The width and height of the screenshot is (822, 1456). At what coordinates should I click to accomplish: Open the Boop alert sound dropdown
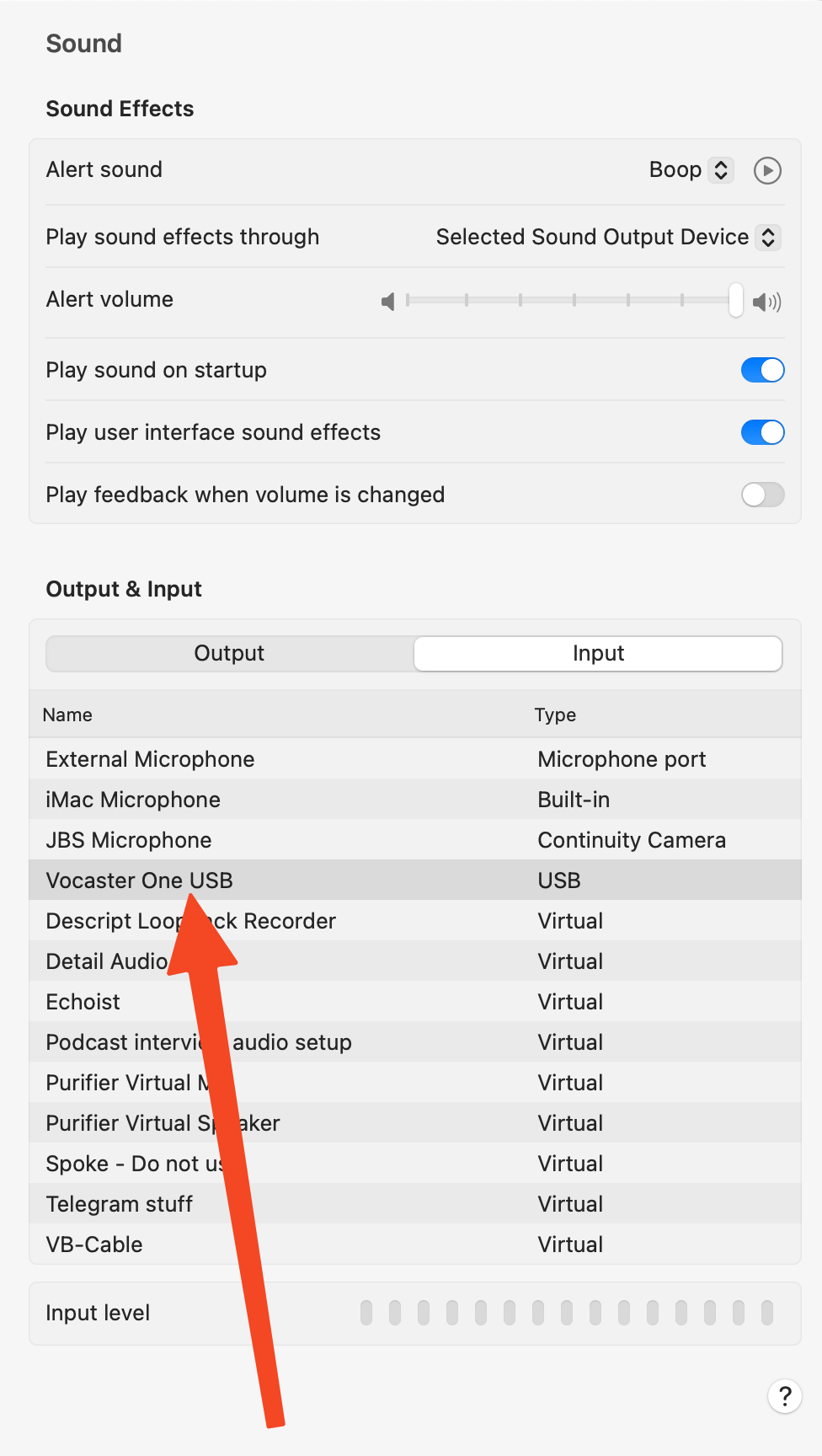(x=691, y=169)
